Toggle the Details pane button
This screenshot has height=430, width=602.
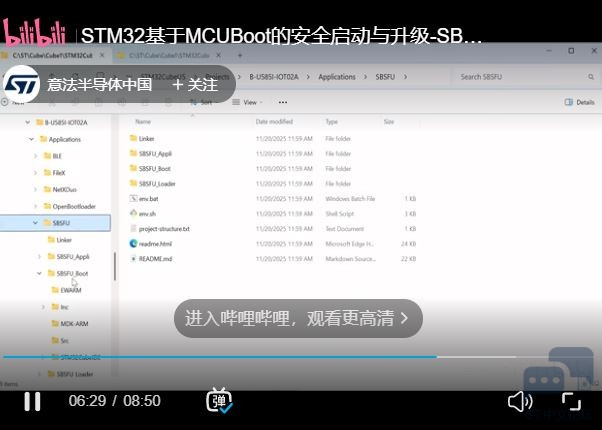click(x=579, y=102)
